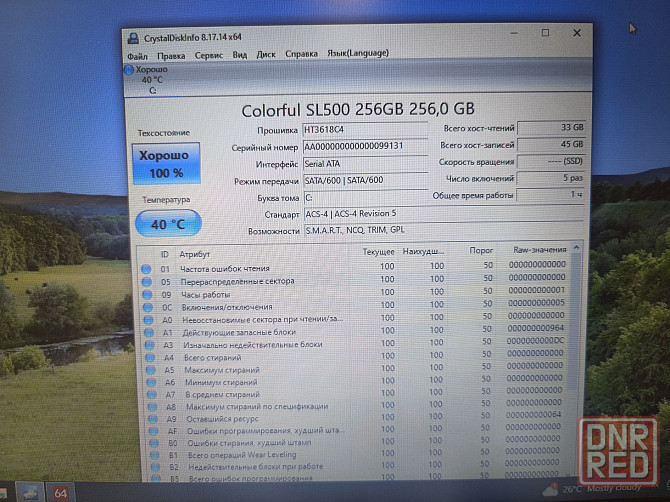This screenshot has height=502, width=670.
Task: Click raw value 000000000064 in row A9
Action: pyautogui.click(x=533, y=414)
